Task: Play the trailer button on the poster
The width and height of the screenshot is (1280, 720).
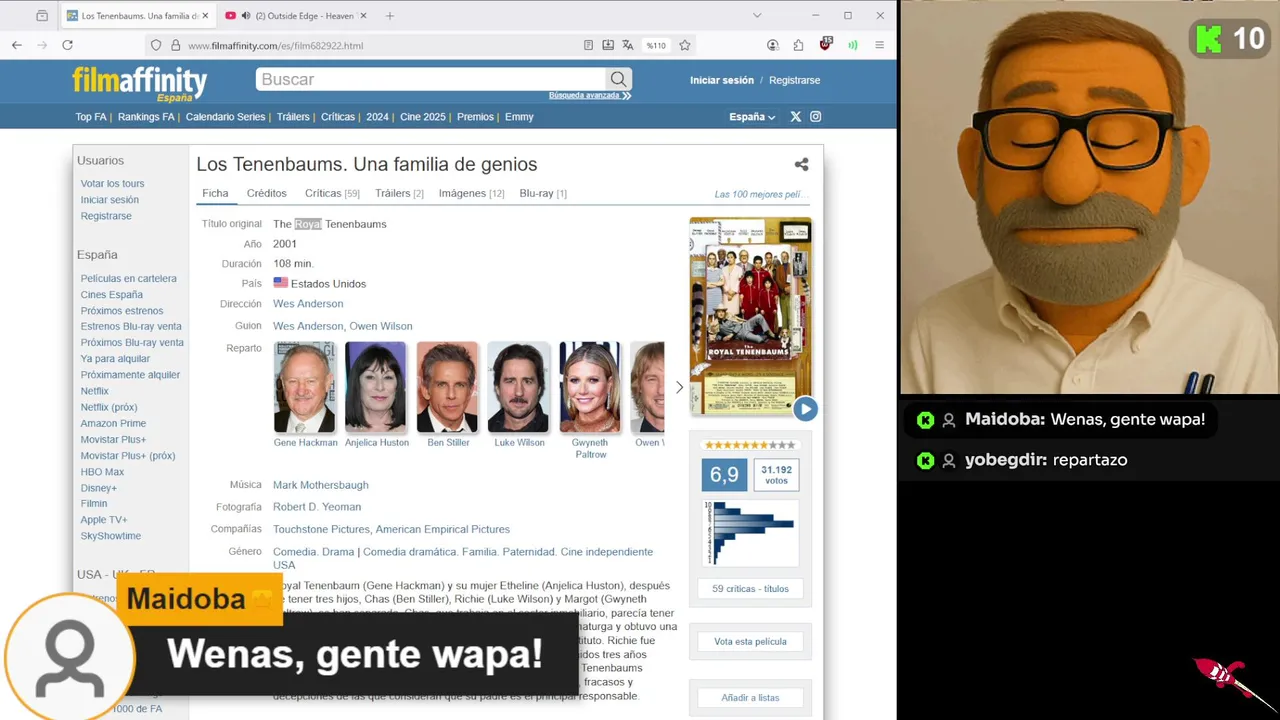Action: (x=805, y=408)
